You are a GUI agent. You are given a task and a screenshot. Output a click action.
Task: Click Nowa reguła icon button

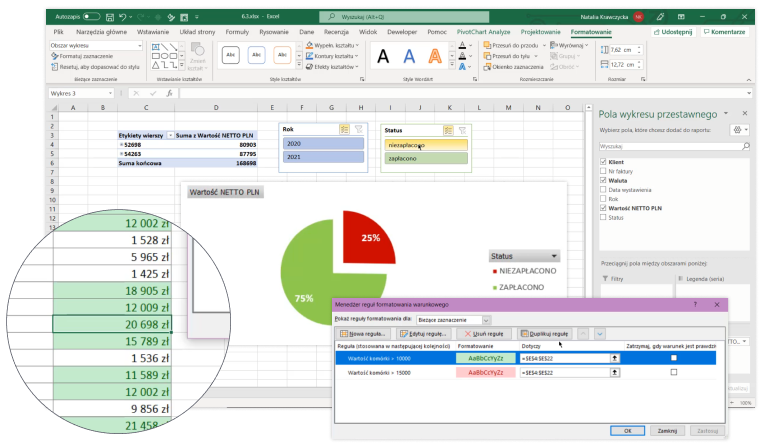point(362,332)
